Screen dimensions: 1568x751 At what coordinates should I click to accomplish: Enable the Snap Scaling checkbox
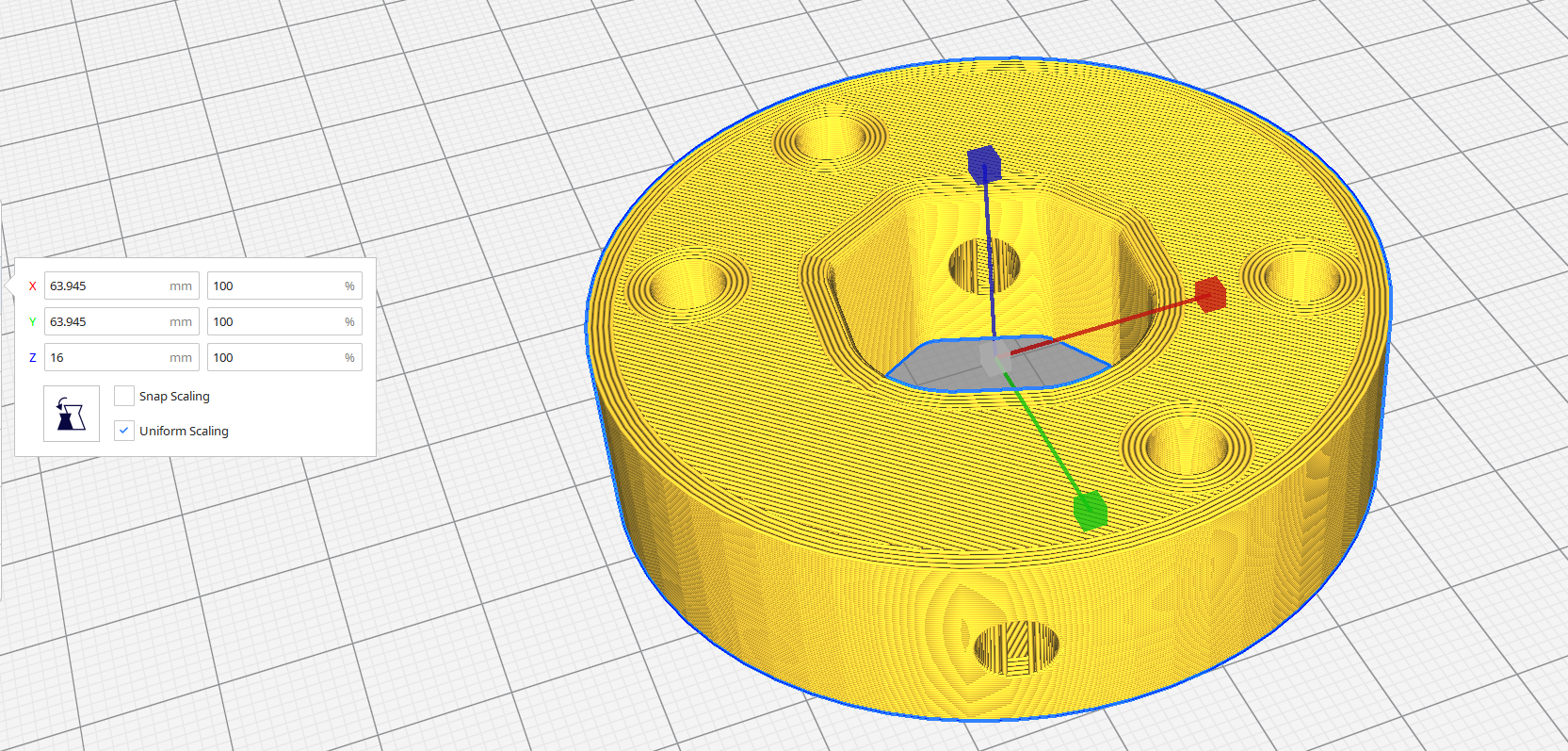pos(124,396)
